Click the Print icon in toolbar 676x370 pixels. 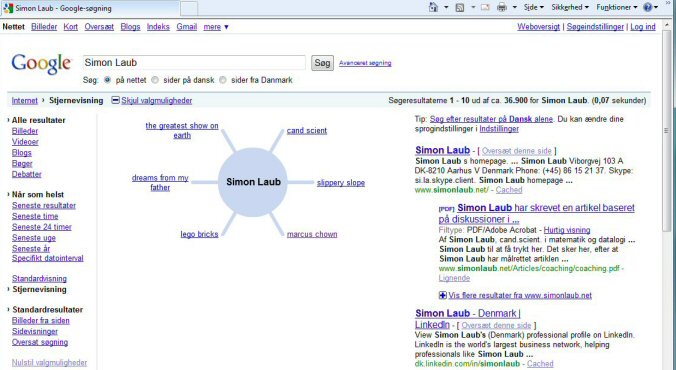coord(502,7)
